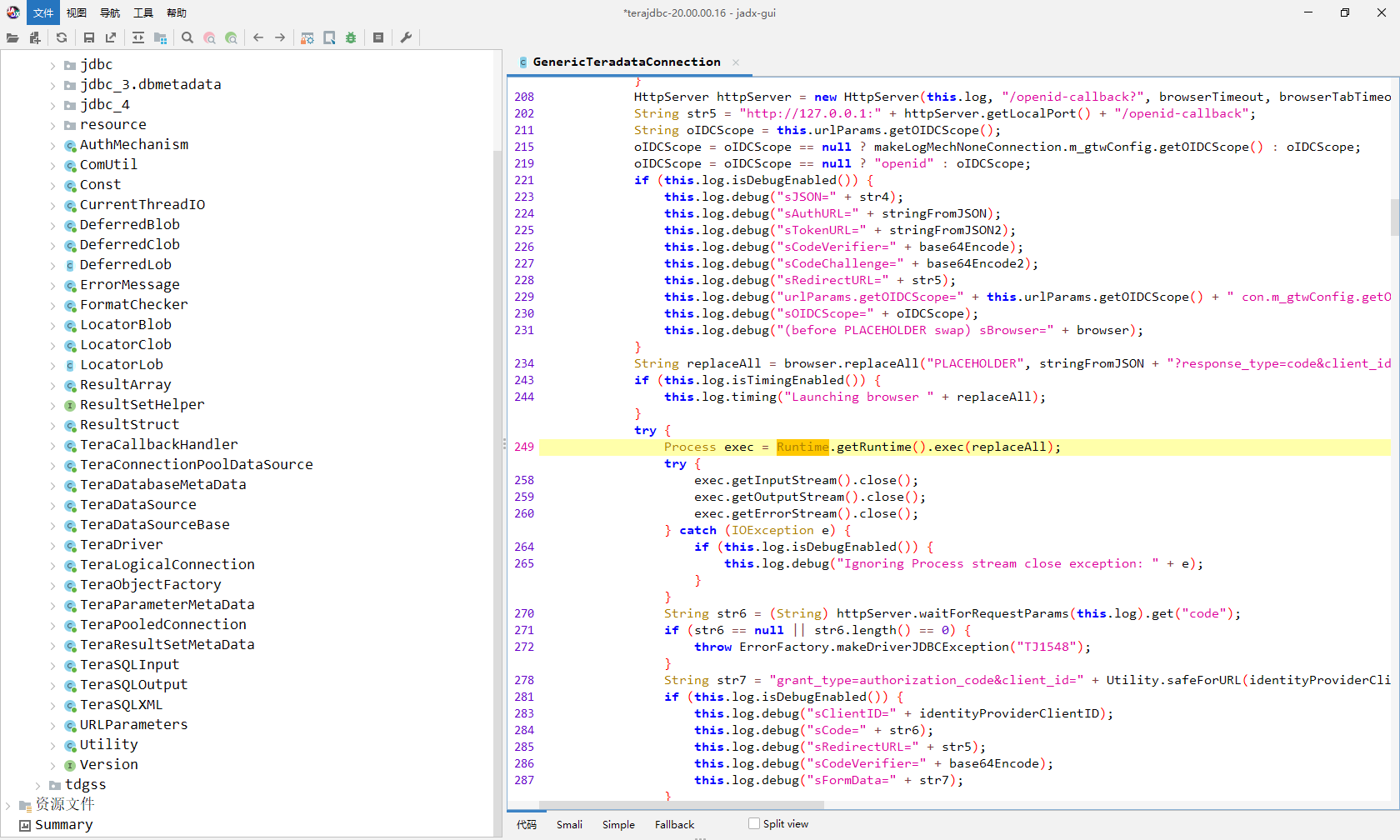Expand the TeraDriver class node
Image resolution: width=1400 pixels, height=840 pixels.
52,545
